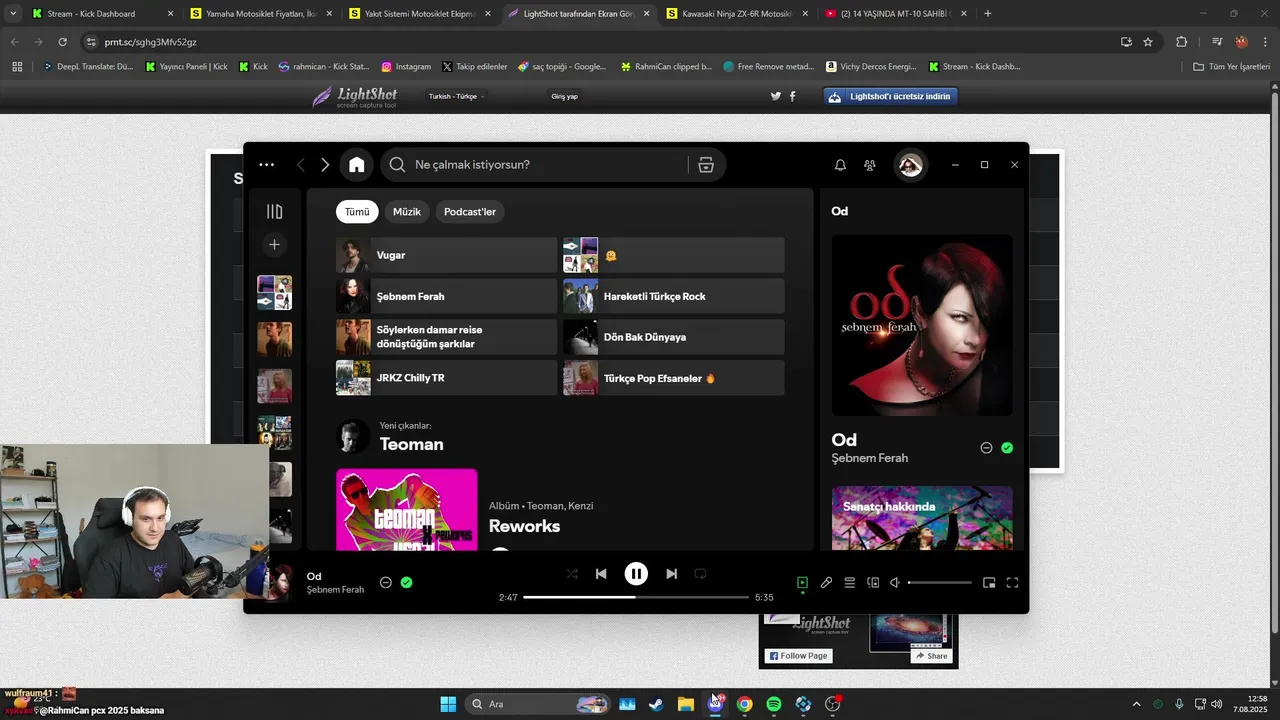Open Spotify browse icon beside search
The image size is (1280, 720).
[x=706, y=165]
